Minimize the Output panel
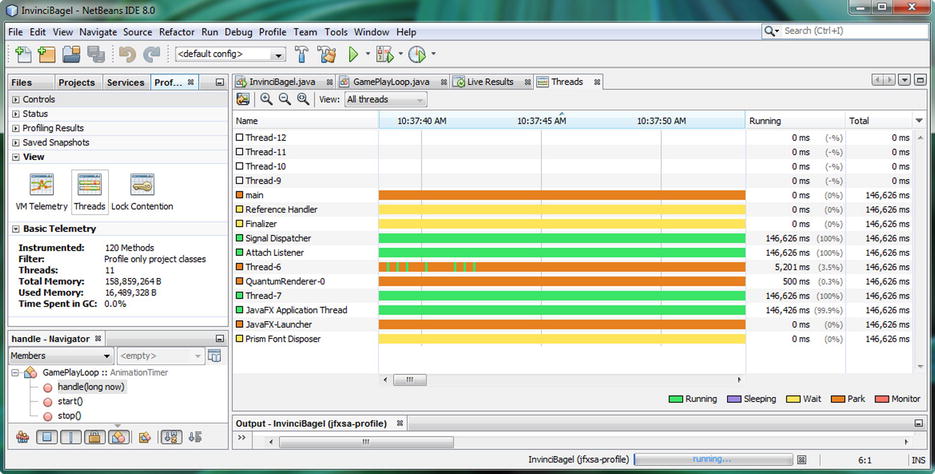 [x=919, y=423]
